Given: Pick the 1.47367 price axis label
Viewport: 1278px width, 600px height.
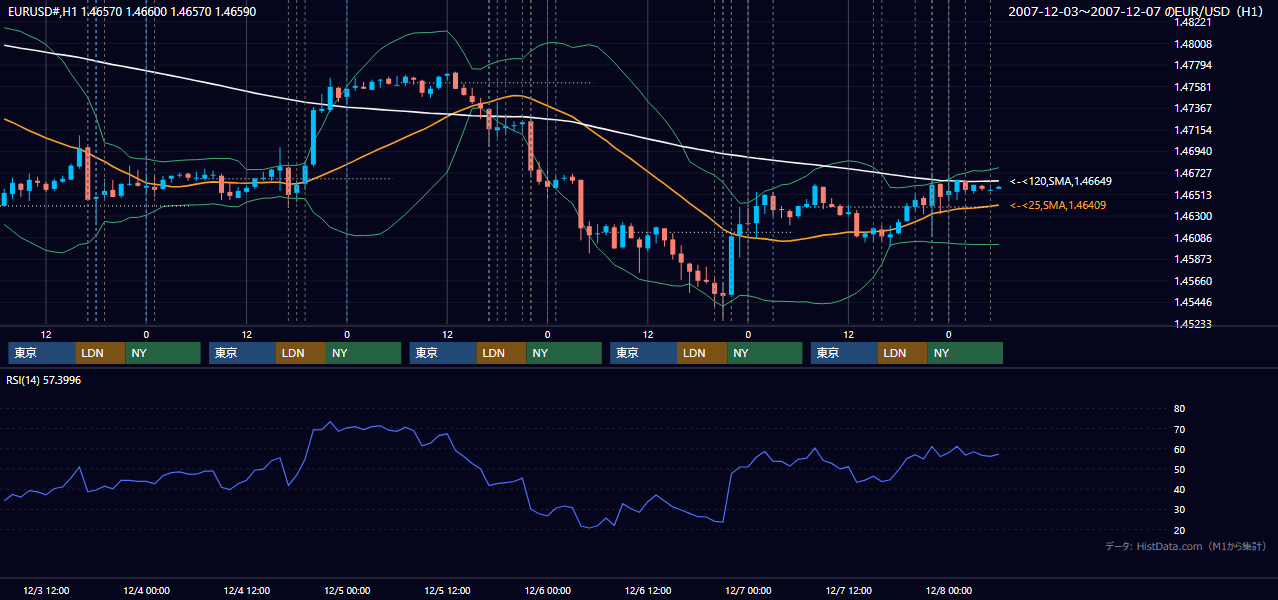Looking at the screenshot, I should (x=1193, y=108).
